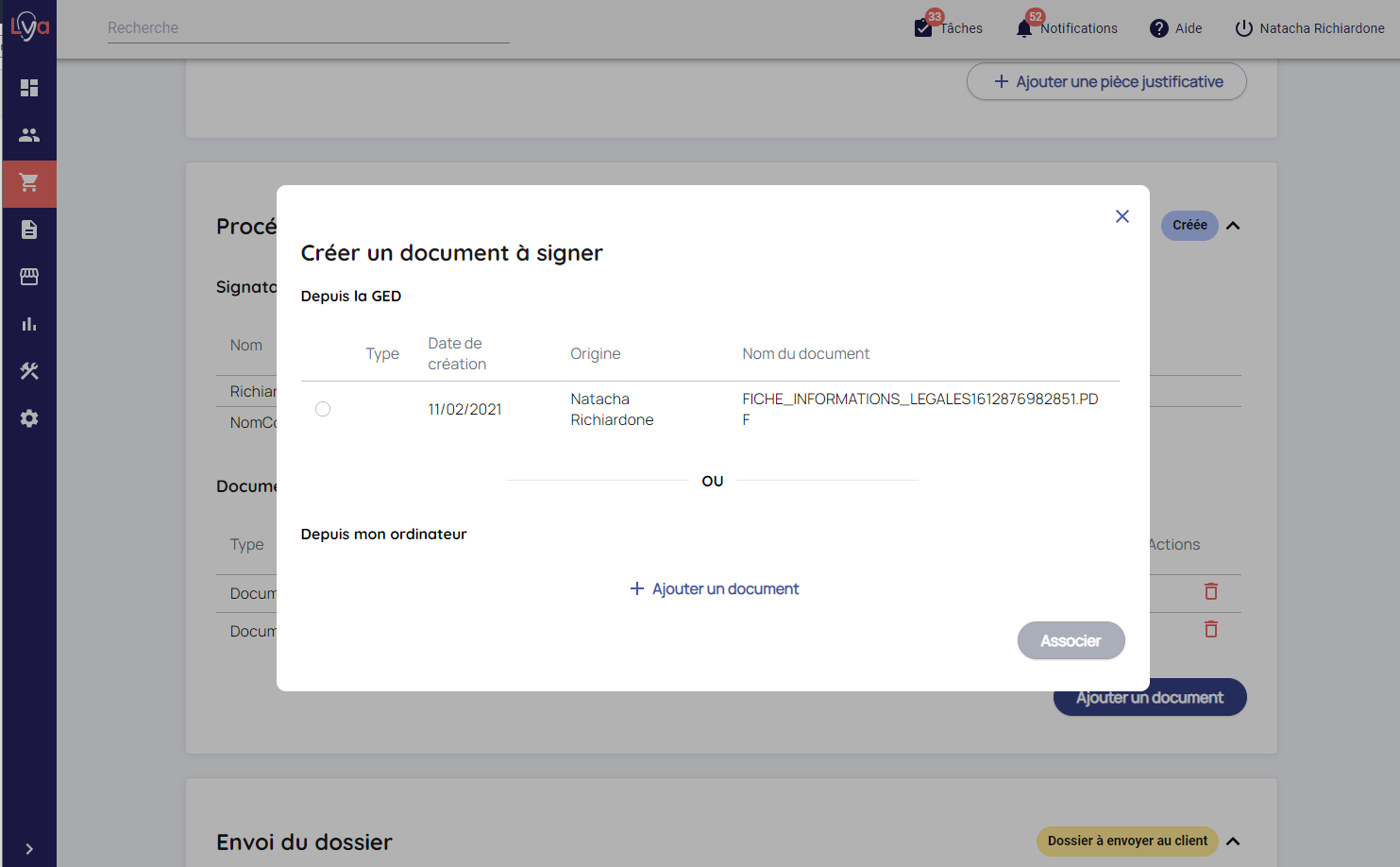
Task: Select the shopping cart sidebar icon
Action: pos(29,182)
